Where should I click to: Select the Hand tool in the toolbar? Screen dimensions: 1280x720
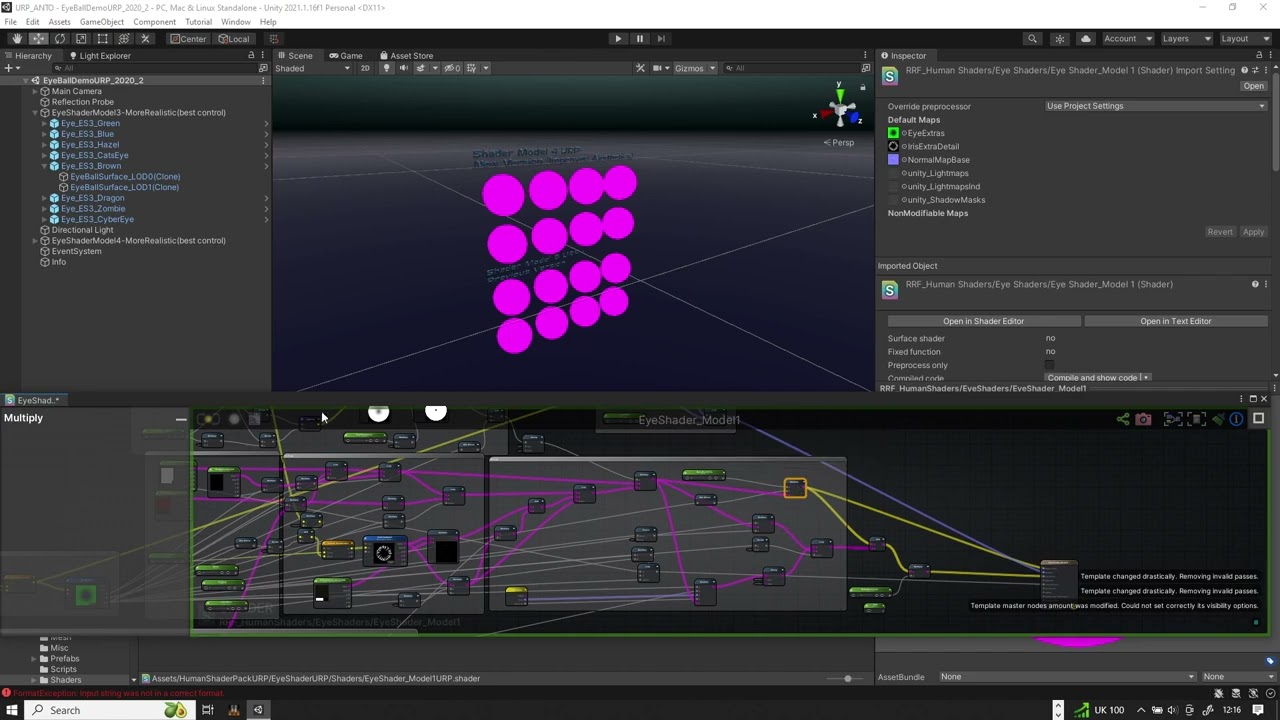click(17, 39)
